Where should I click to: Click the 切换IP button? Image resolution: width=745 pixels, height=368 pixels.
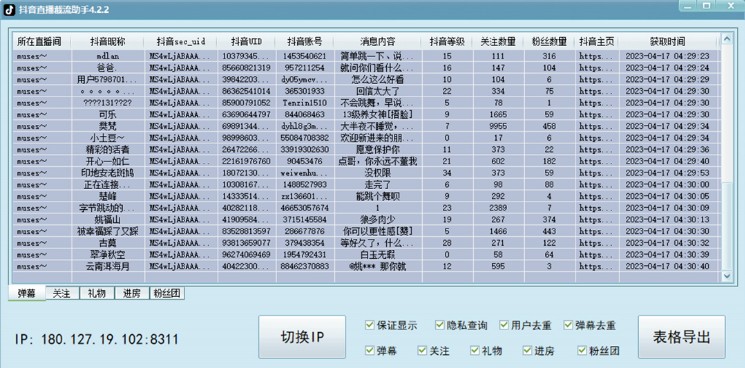302,337
